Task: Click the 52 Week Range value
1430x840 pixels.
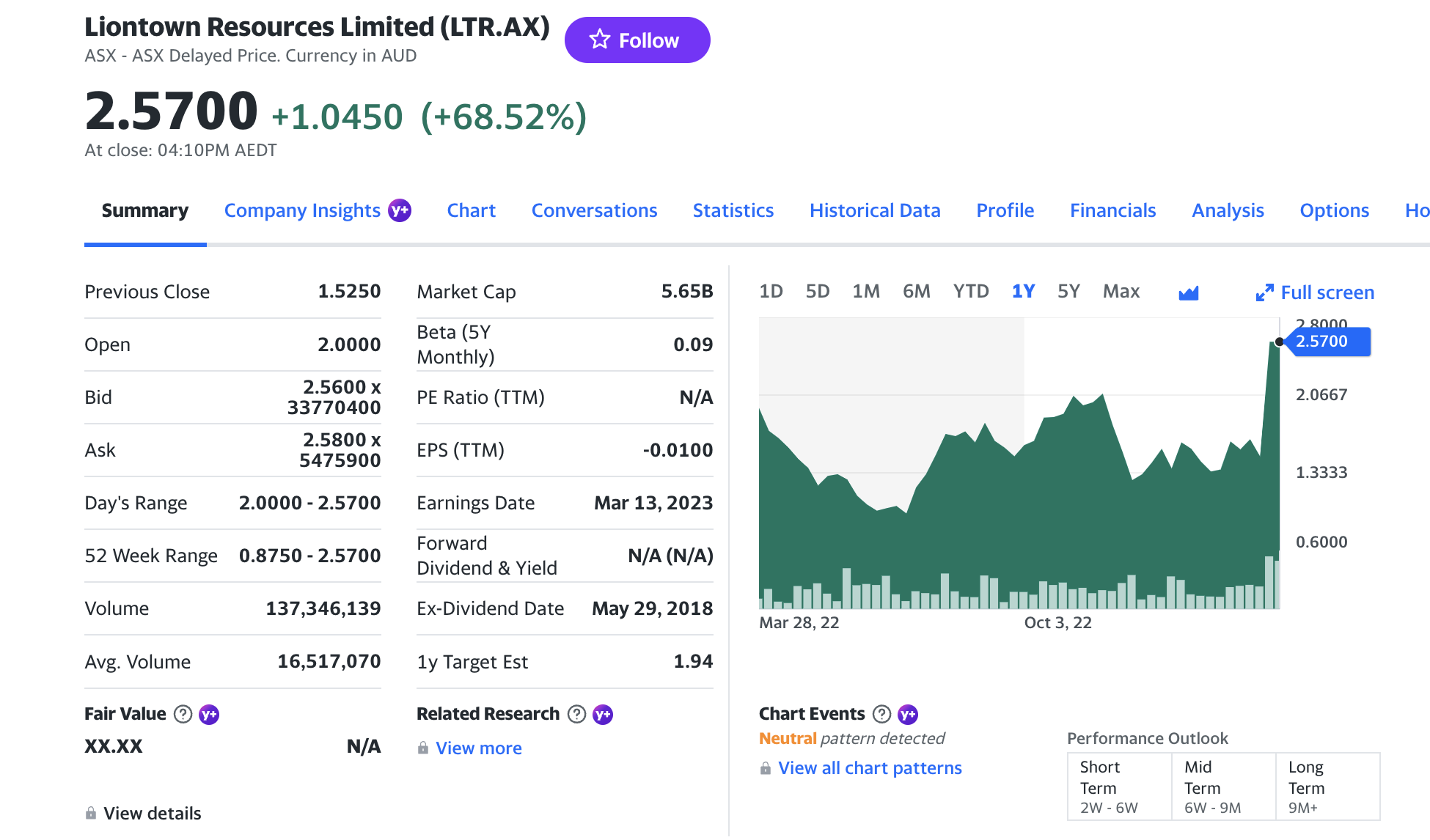Action: pos(310,556)
